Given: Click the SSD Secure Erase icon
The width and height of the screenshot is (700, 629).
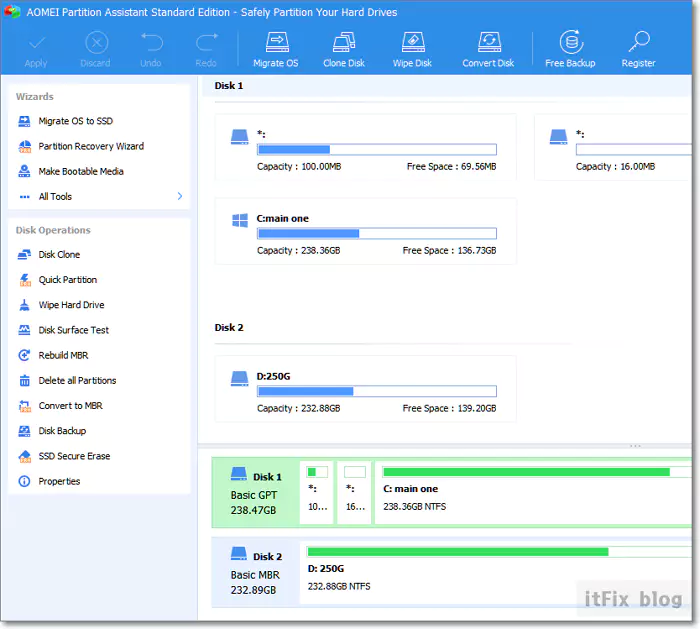Looking at the screenshot, I should coord(25,456).
